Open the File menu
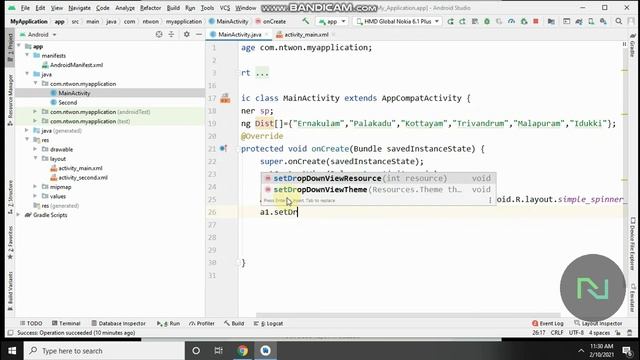Viewport: 640px width, 360px height. [25, 8]
